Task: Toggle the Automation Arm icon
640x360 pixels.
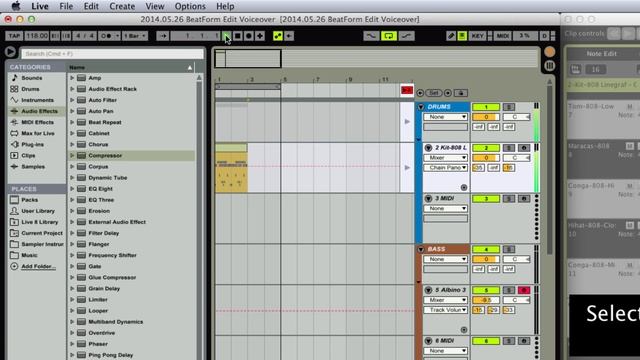Action: click(278, 36)
